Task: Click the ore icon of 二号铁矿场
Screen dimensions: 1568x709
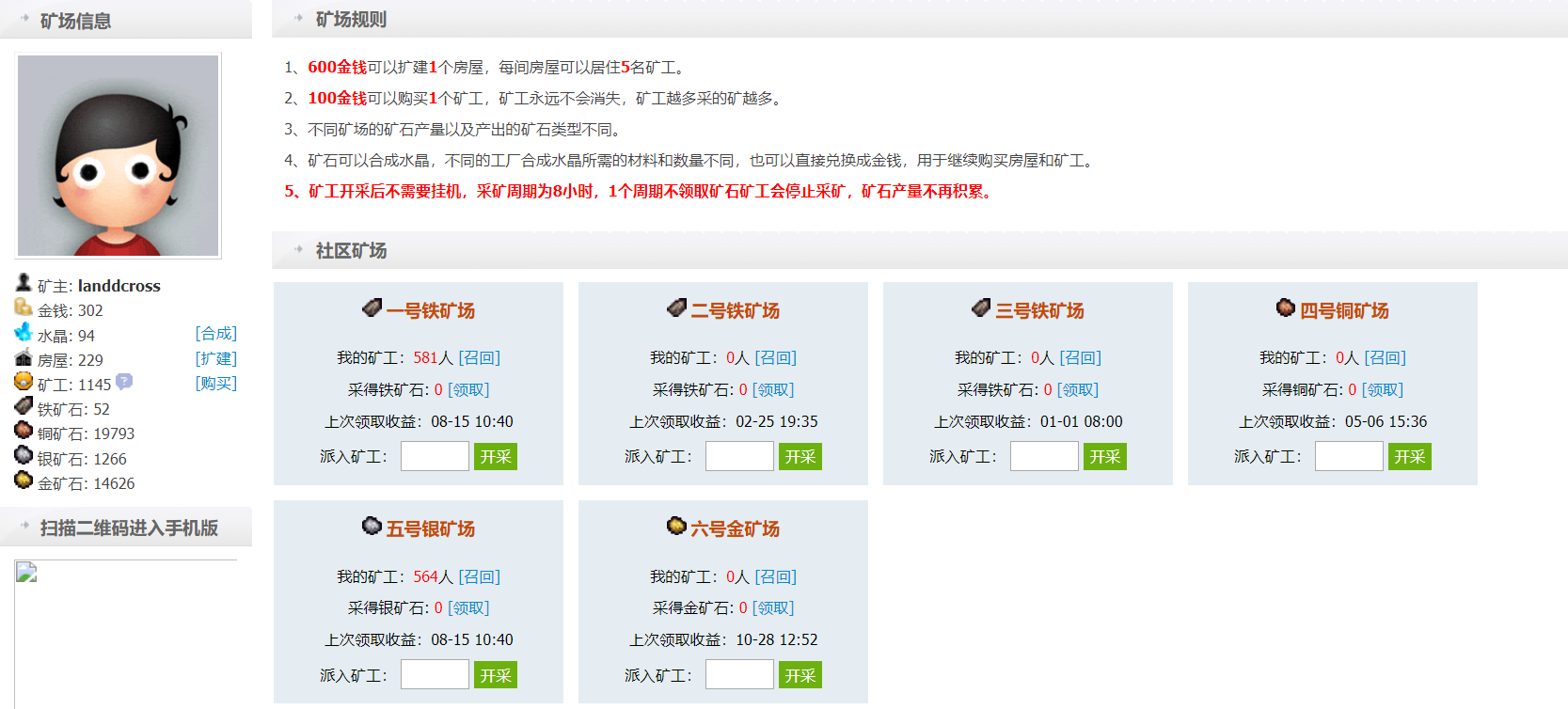Action: coord(677,307)
